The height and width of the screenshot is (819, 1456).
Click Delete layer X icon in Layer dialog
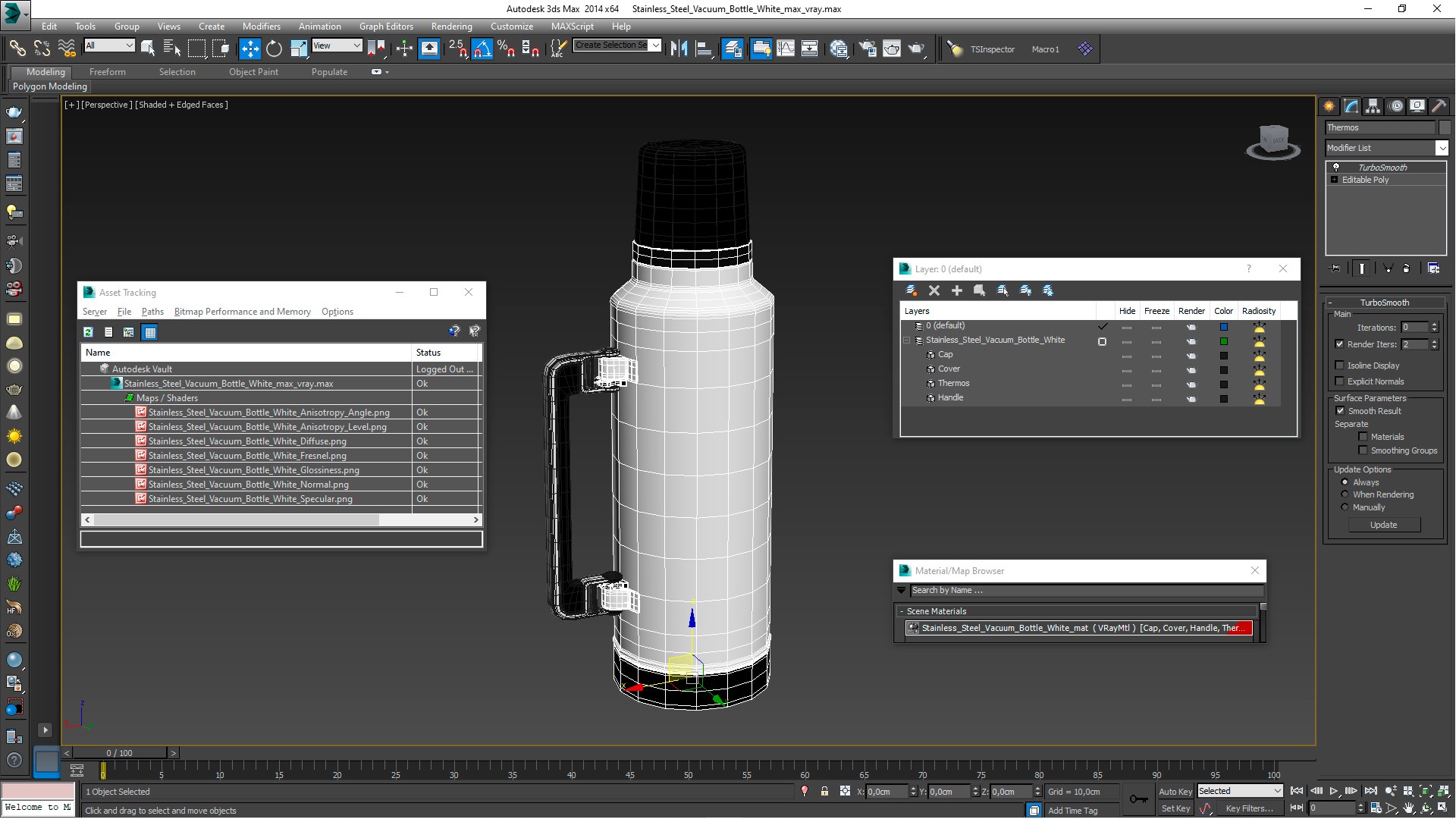[934, 290]
